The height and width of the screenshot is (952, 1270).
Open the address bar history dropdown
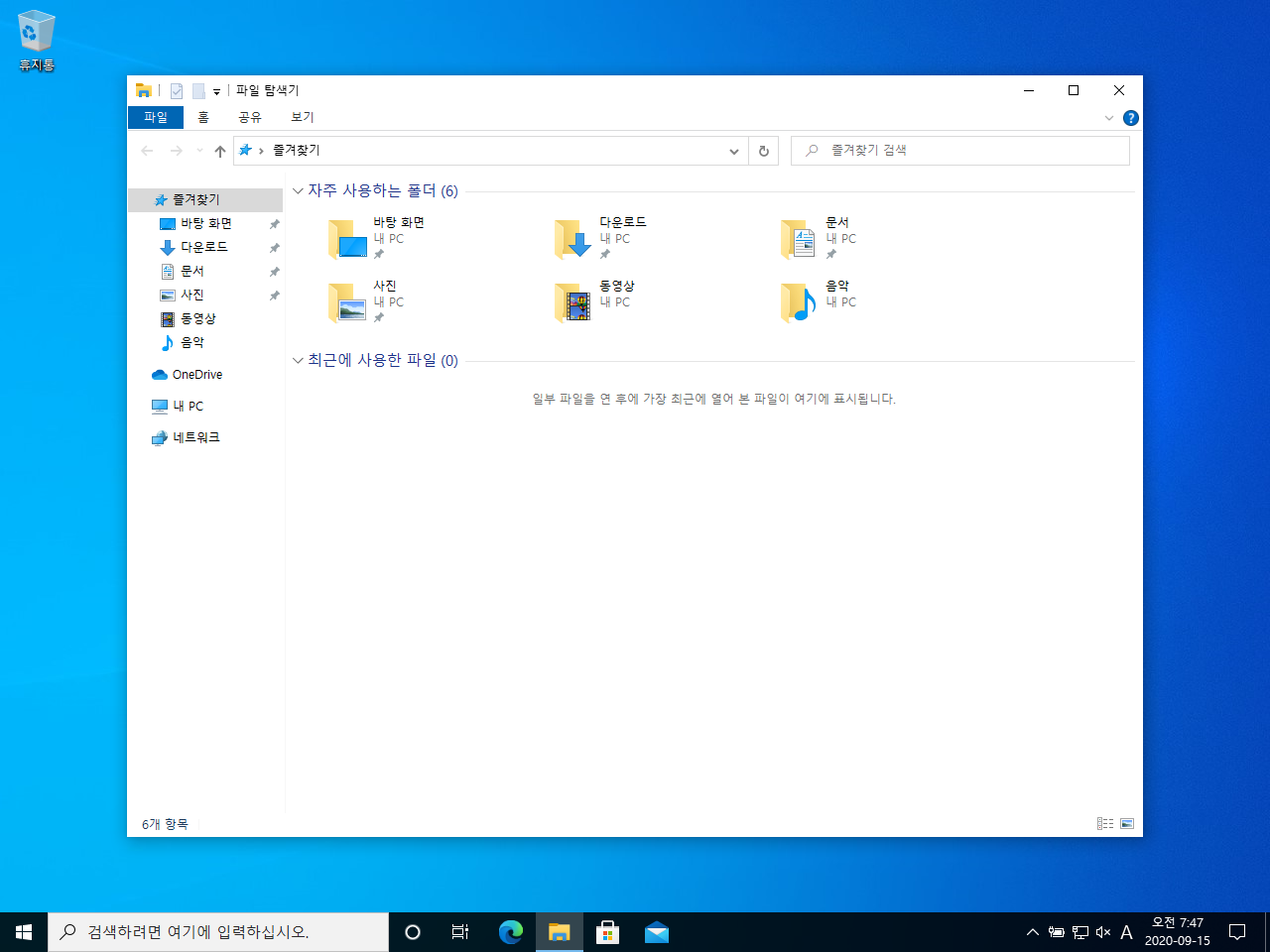734,151
